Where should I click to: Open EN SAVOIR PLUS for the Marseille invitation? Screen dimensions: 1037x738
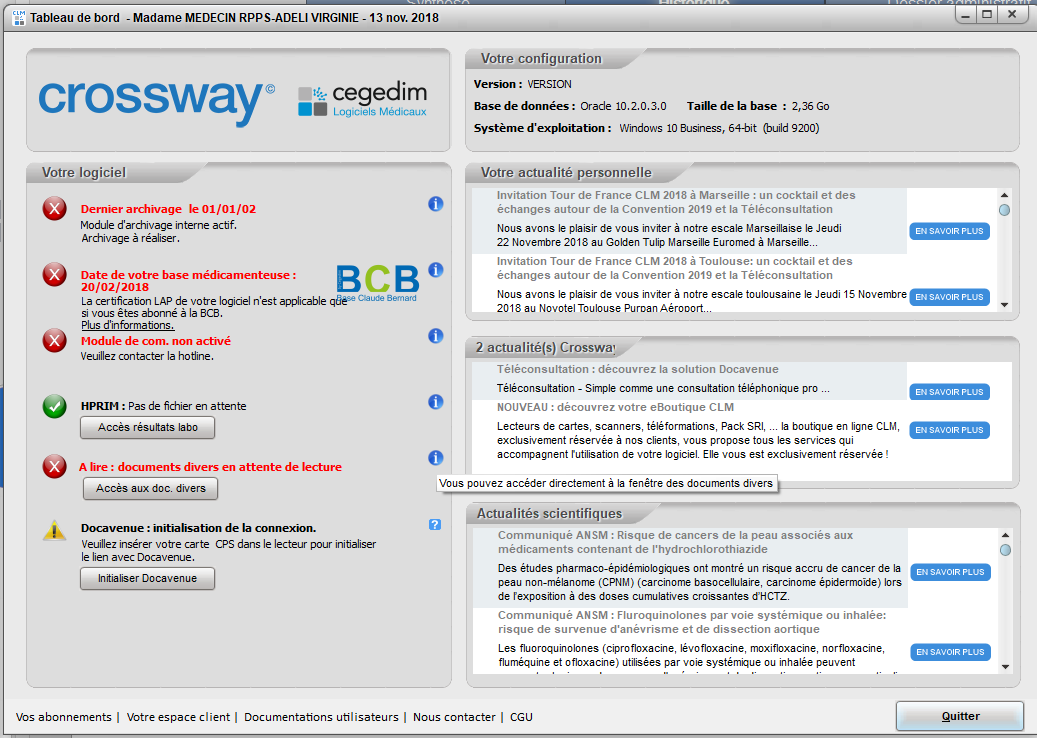coord(949,231)
